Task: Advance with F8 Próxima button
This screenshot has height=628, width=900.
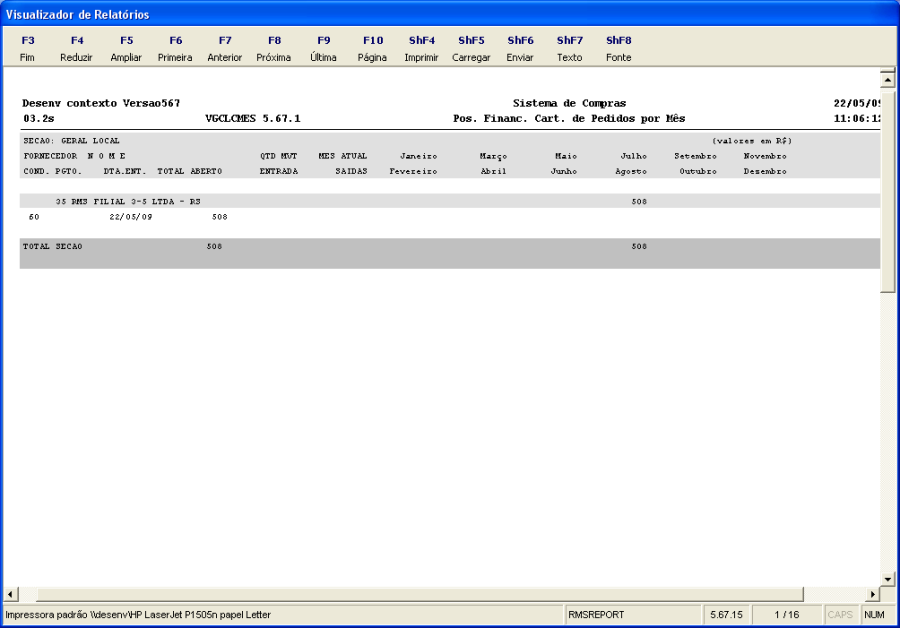Action: [274, 49]
